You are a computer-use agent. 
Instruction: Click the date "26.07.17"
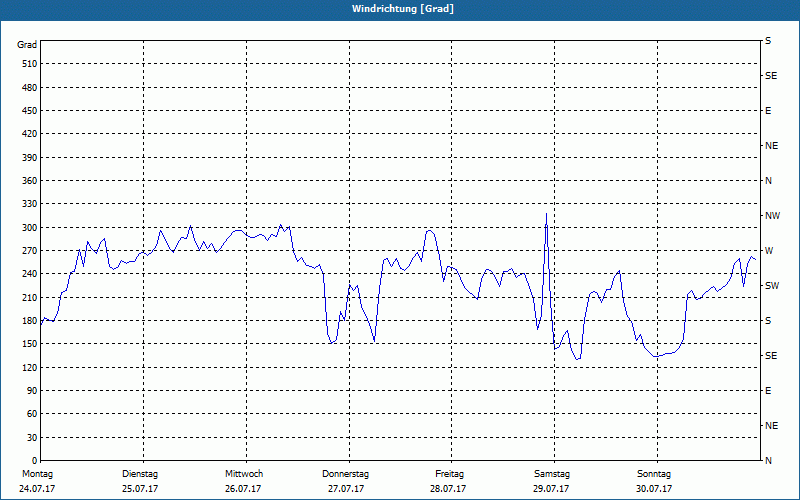[243, 489]
